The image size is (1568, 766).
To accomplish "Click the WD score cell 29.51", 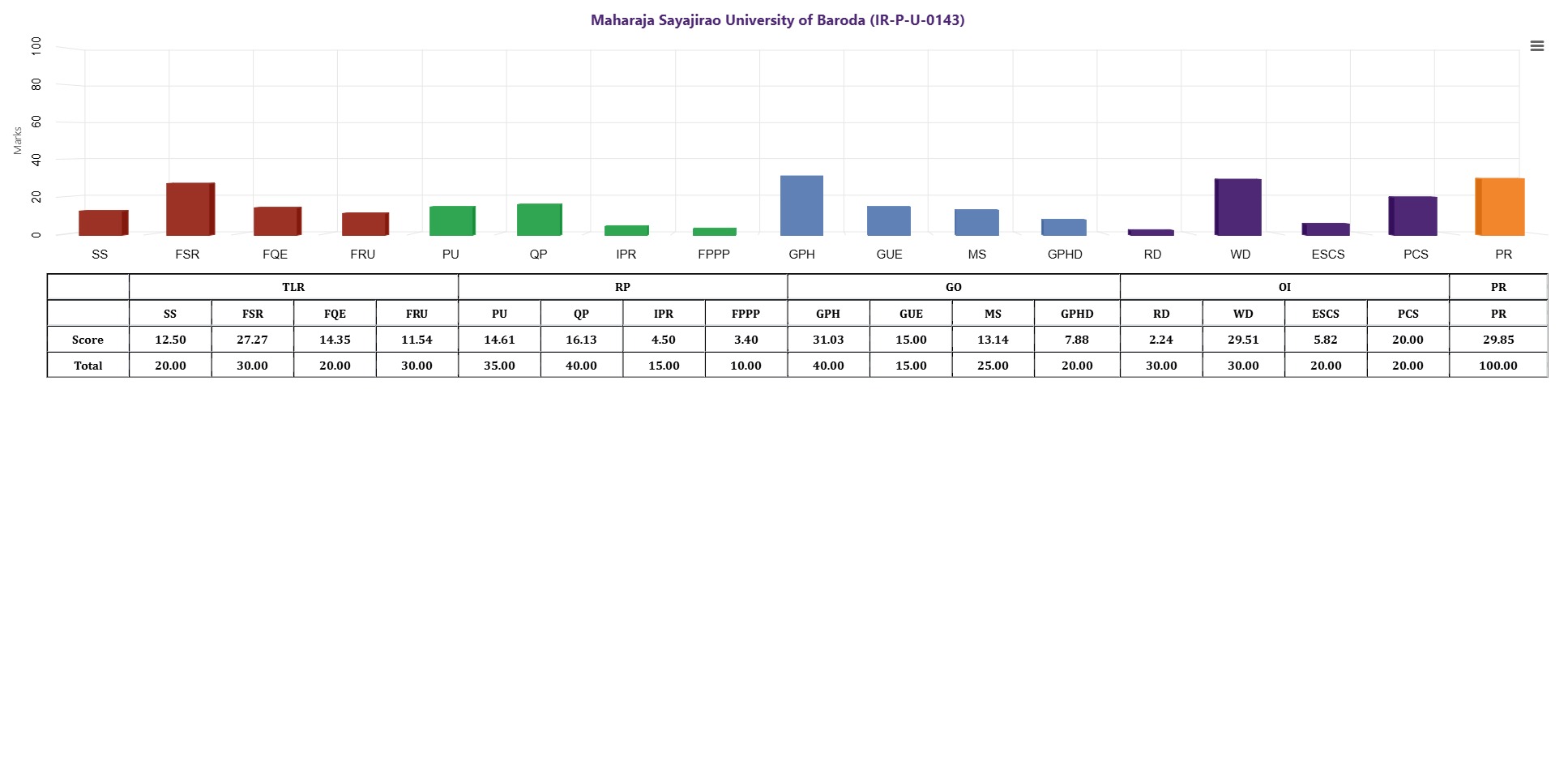I will coord(1243,340).
